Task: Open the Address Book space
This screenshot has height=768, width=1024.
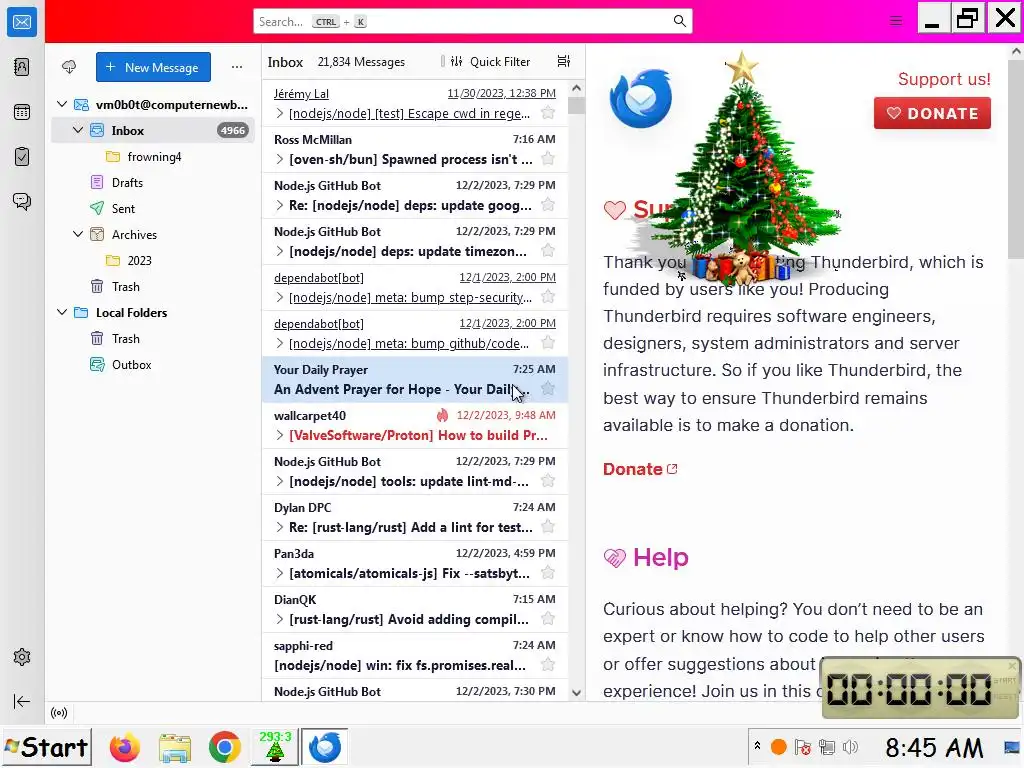Action: coord(22,67)
